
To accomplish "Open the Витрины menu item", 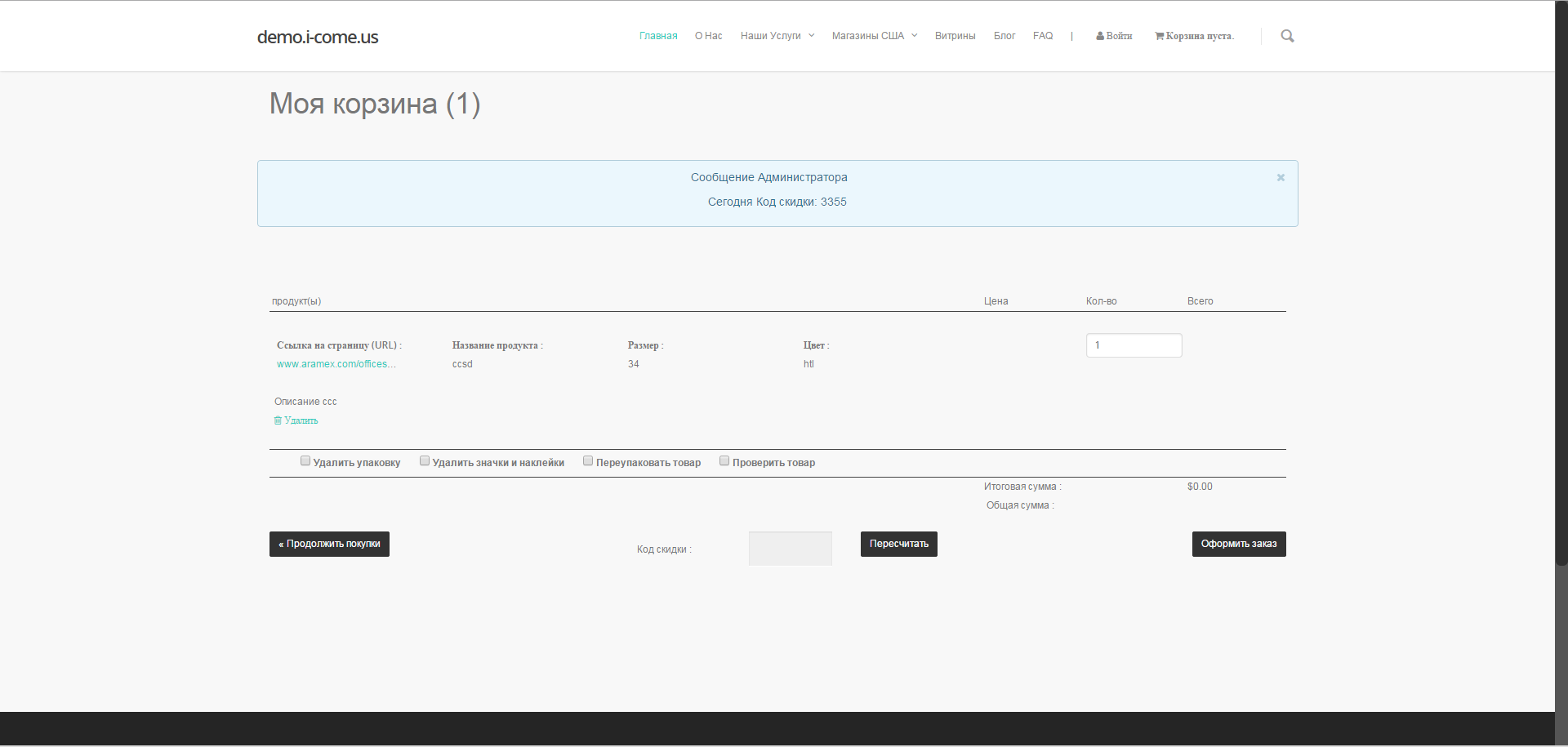I will (x=955, y=36).
